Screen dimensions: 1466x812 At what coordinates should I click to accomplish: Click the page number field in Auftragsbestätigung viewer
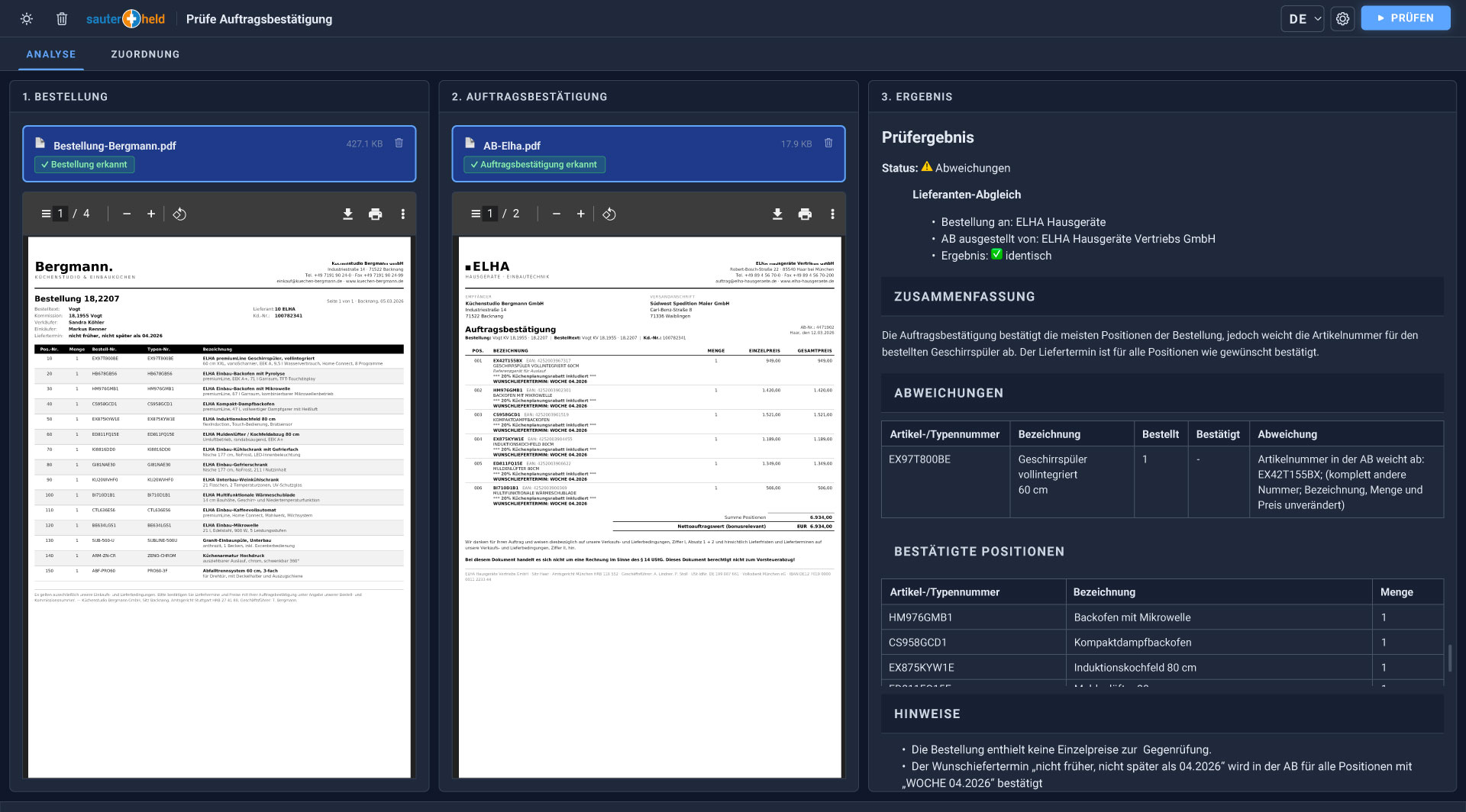[490, 214]
